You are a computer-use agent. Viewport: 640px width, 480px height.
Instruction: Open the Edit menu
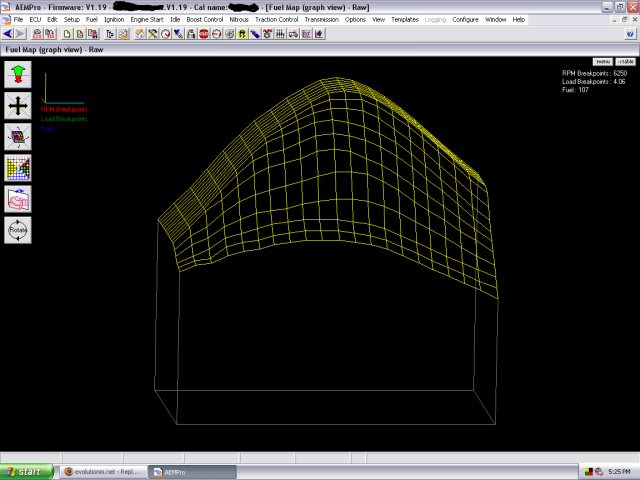(x=52, y=20)
